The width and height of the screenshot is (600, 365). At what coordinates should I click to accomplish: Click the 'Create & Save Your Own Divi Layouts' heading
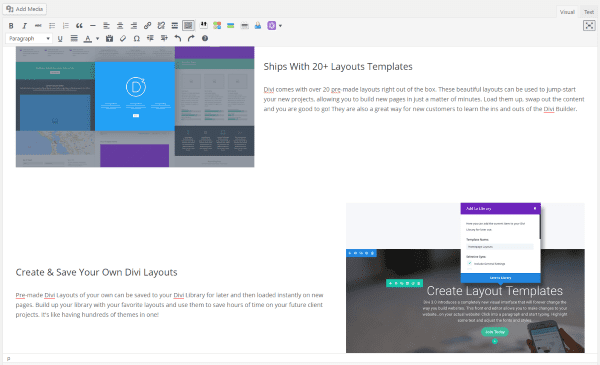tap(96, 272)
